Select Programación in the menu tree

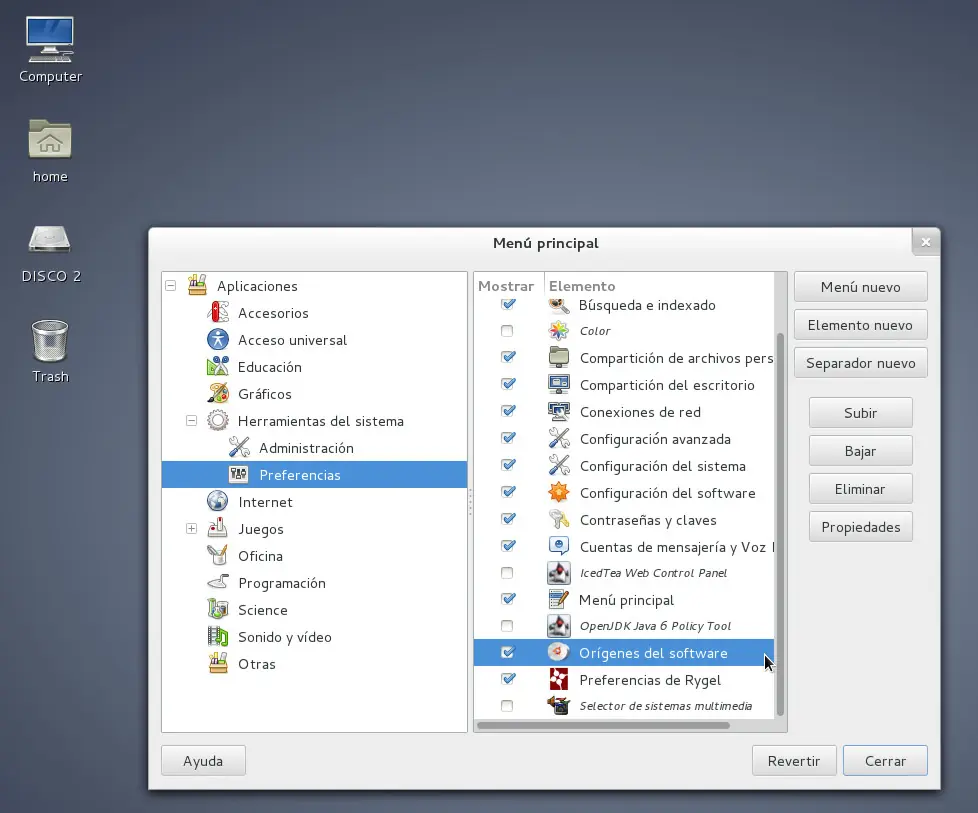click(x=282, y=583)
